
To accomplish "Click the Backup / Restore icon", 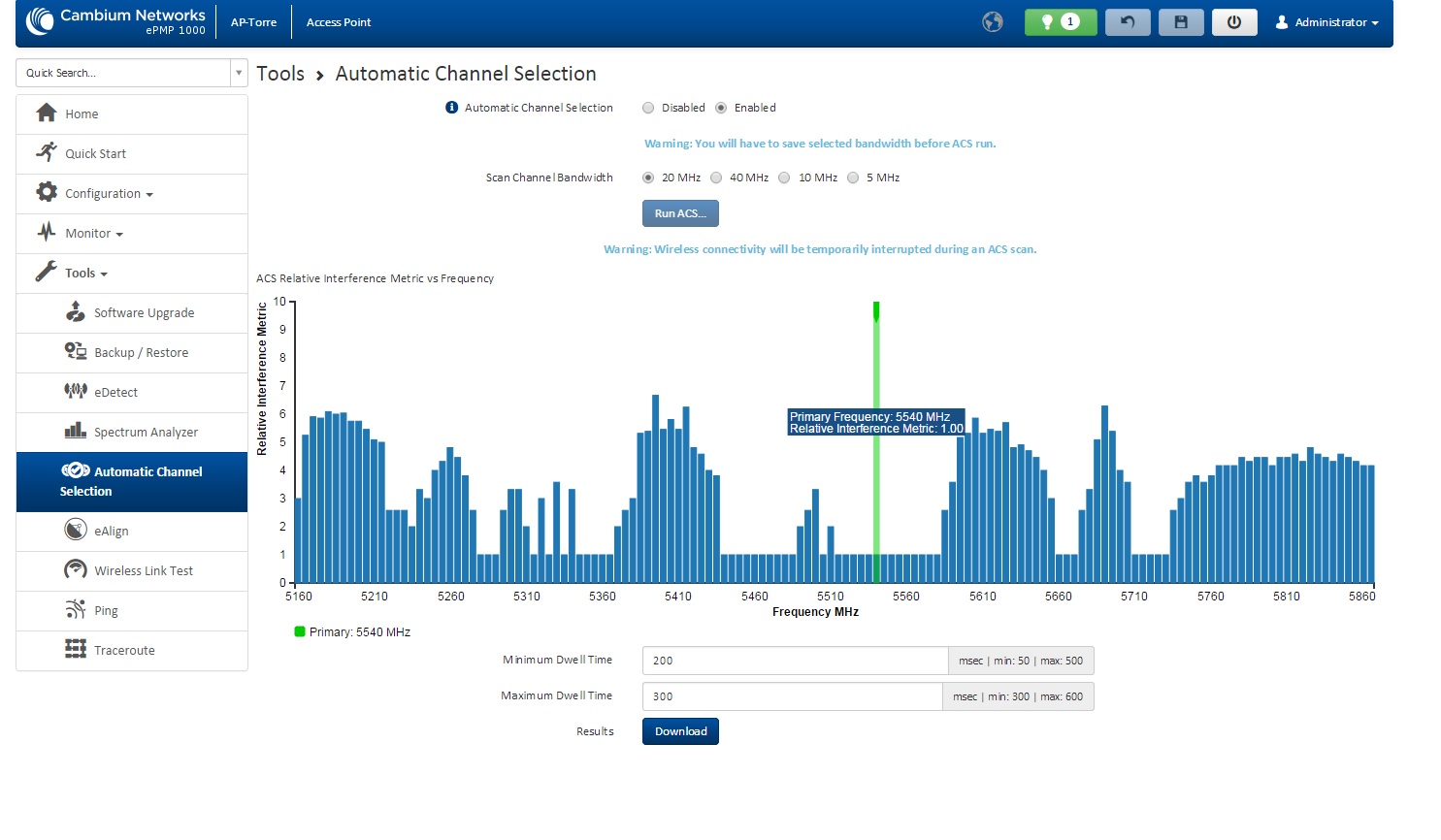I will [x=76, y=351].
